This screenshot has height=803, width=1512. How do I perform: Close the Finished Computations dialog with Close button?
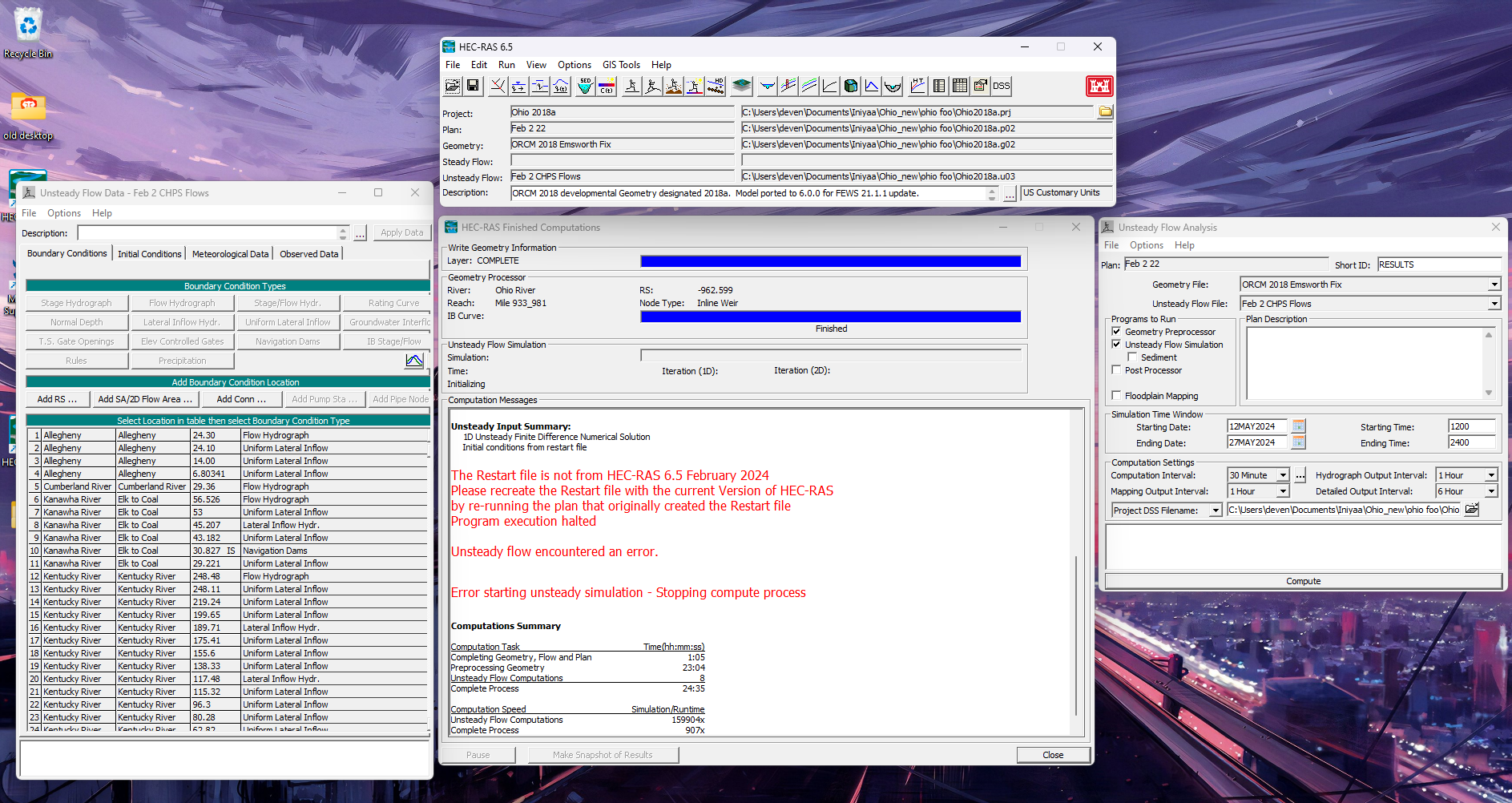[x=1053, y=755]
